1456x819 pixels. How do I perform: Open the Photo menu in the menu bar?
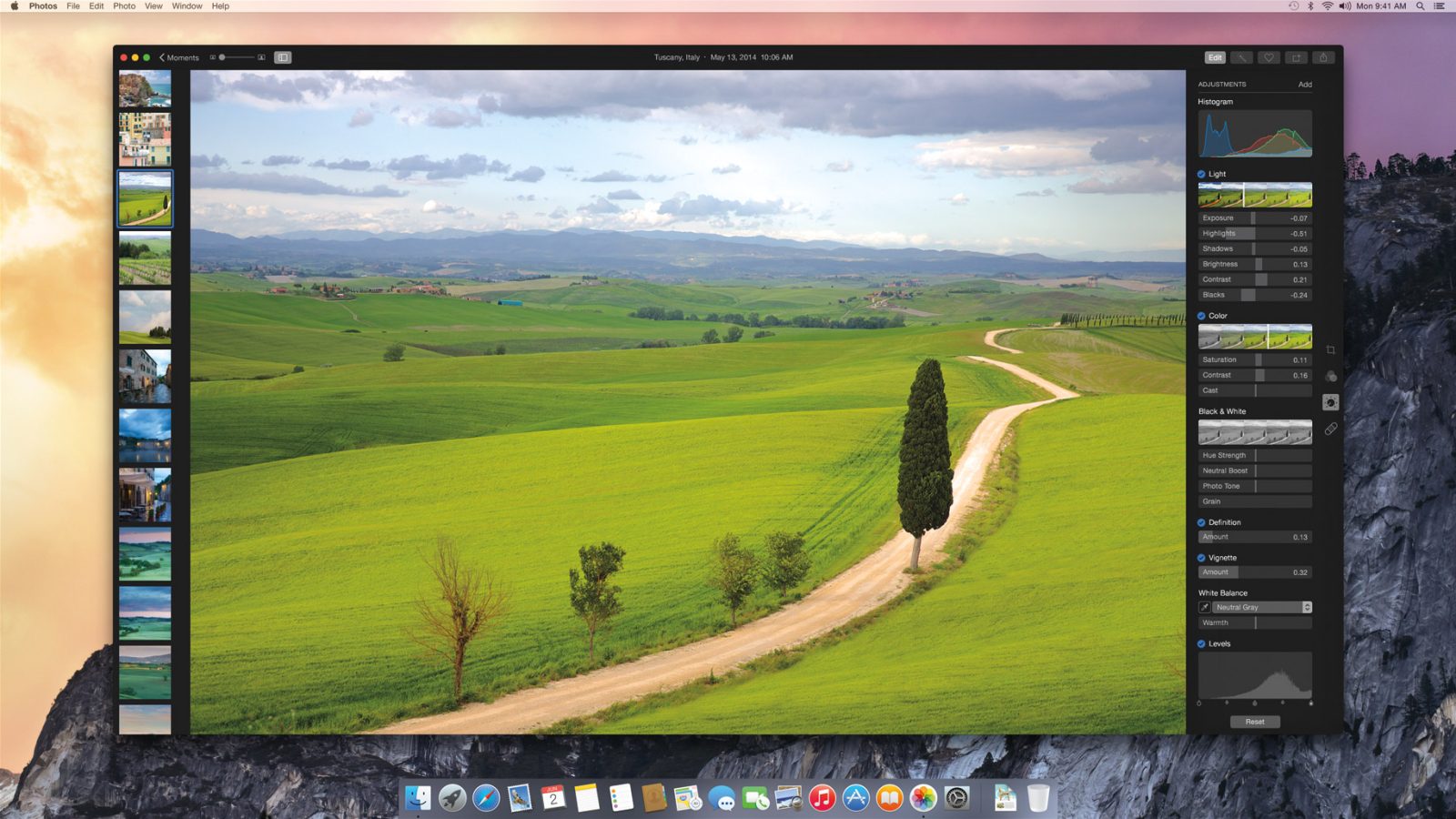coord(124,5)
